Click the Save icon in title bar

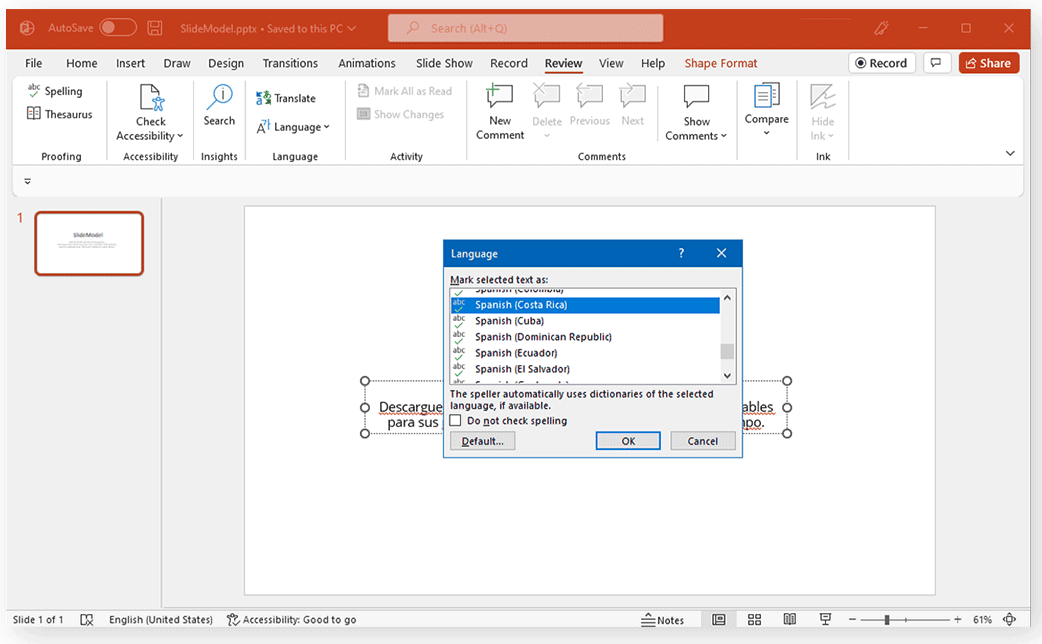click(155, 28)
